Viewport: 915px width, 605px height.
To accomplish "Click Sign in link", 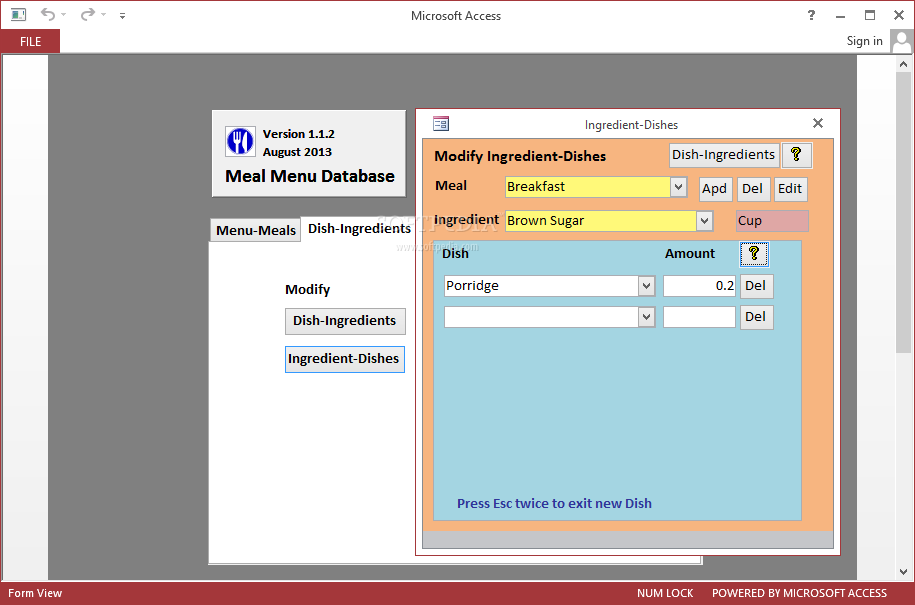I will tap(864, 41).
